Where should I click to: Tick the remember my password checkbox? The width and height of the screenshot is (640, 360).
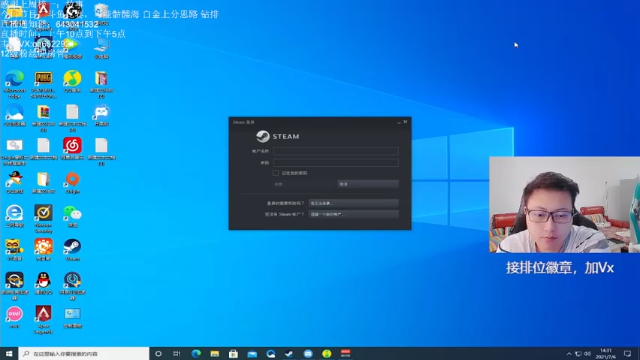pos(276,173)
